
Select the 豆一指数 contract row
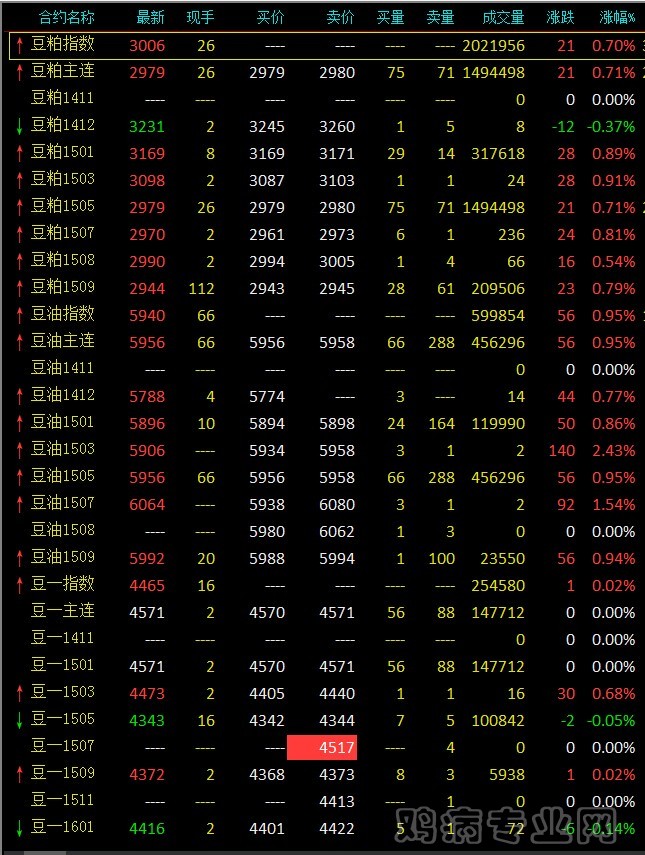pos(326,585)
